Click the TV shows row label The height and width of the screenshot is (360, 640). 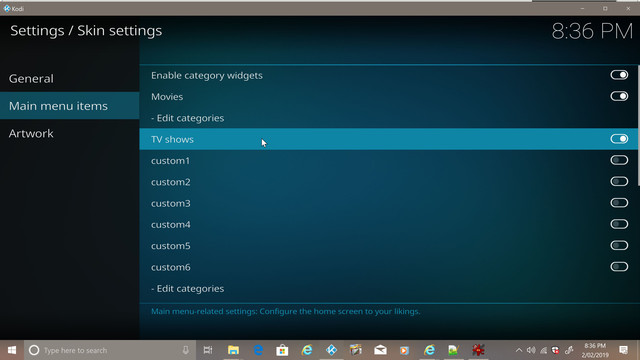[x=172, y=139]
